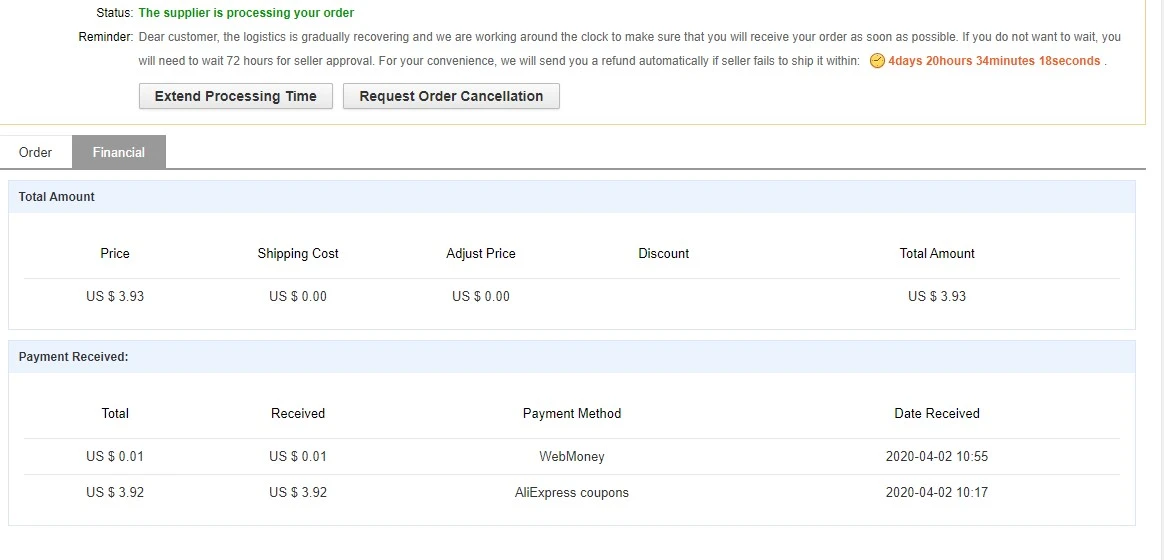The height and width of the screenshot is (560, 1164).
Task: Select the Financial tab
Action: click(x=119, y=152)
